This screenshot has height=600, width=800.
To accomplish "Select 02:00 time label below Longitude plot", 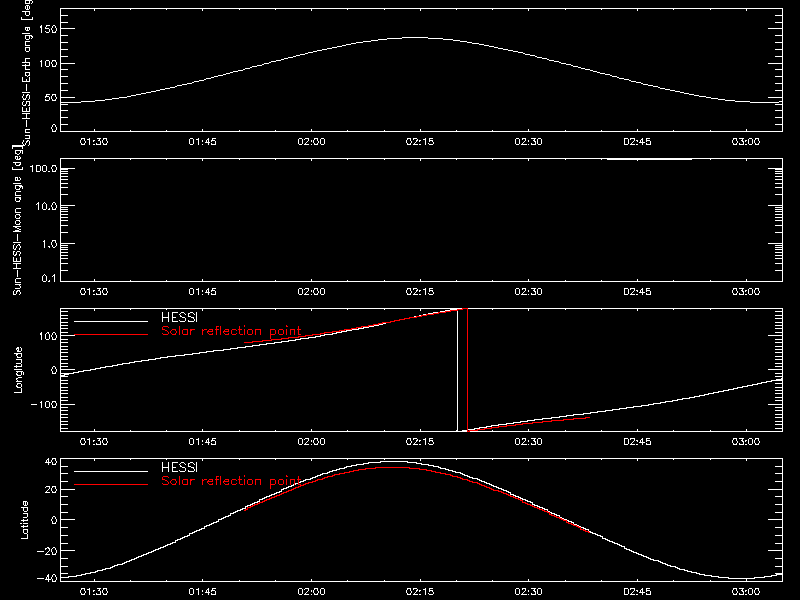I will (311, 442).
